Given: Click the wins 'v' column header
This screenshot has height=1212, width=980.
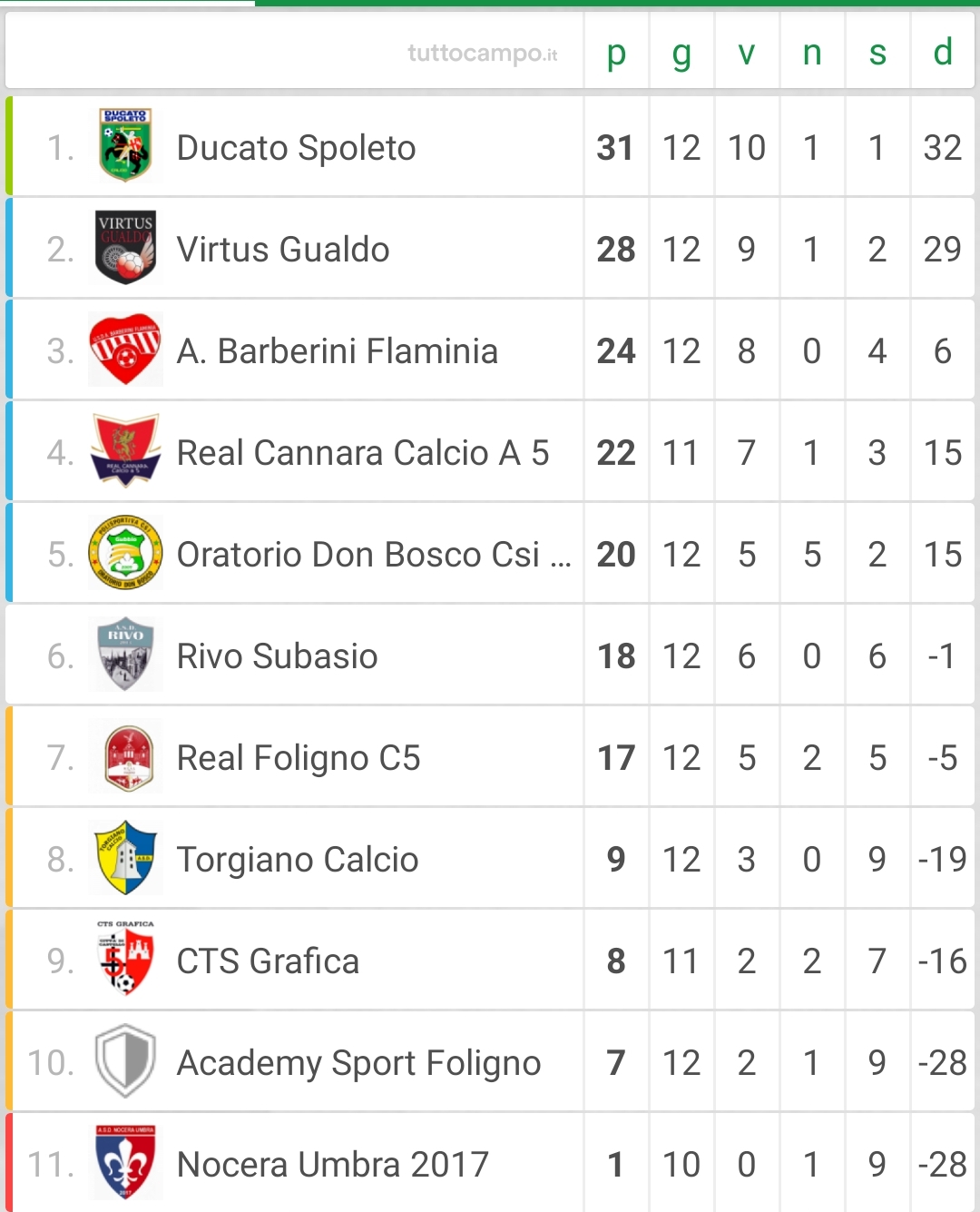Looking at the screenshot, I should (747, 53).
